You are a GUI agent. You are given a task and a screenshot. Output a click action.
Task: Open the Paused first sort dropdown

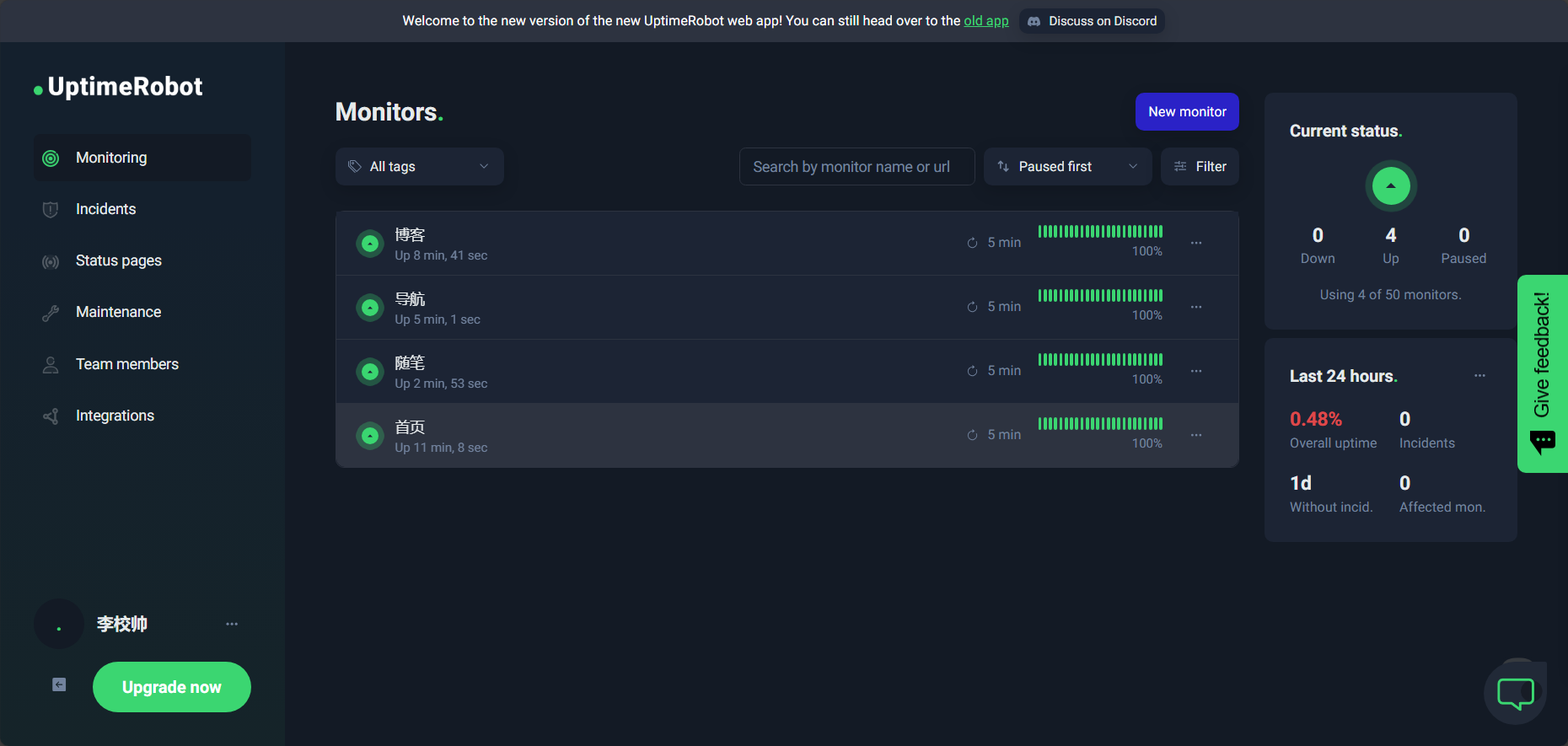(1067, 167)
